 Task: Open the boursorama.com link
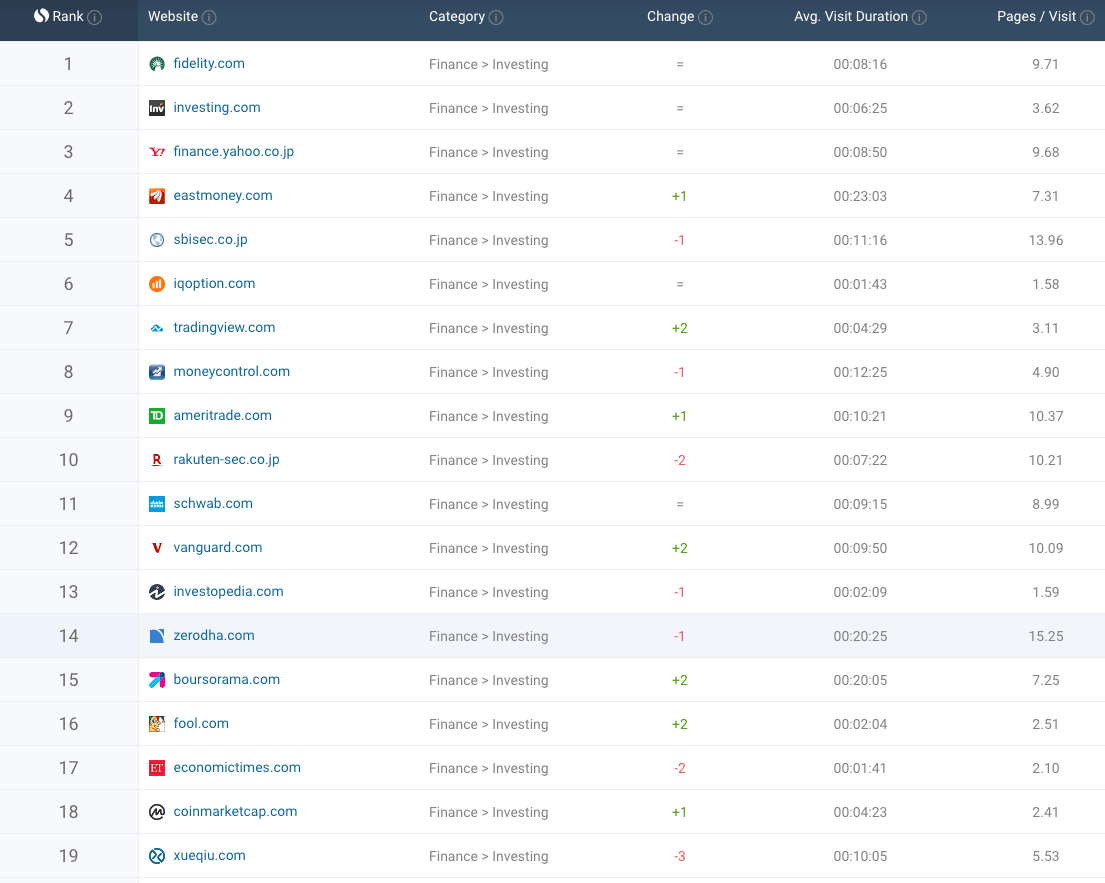pos(226,679)
